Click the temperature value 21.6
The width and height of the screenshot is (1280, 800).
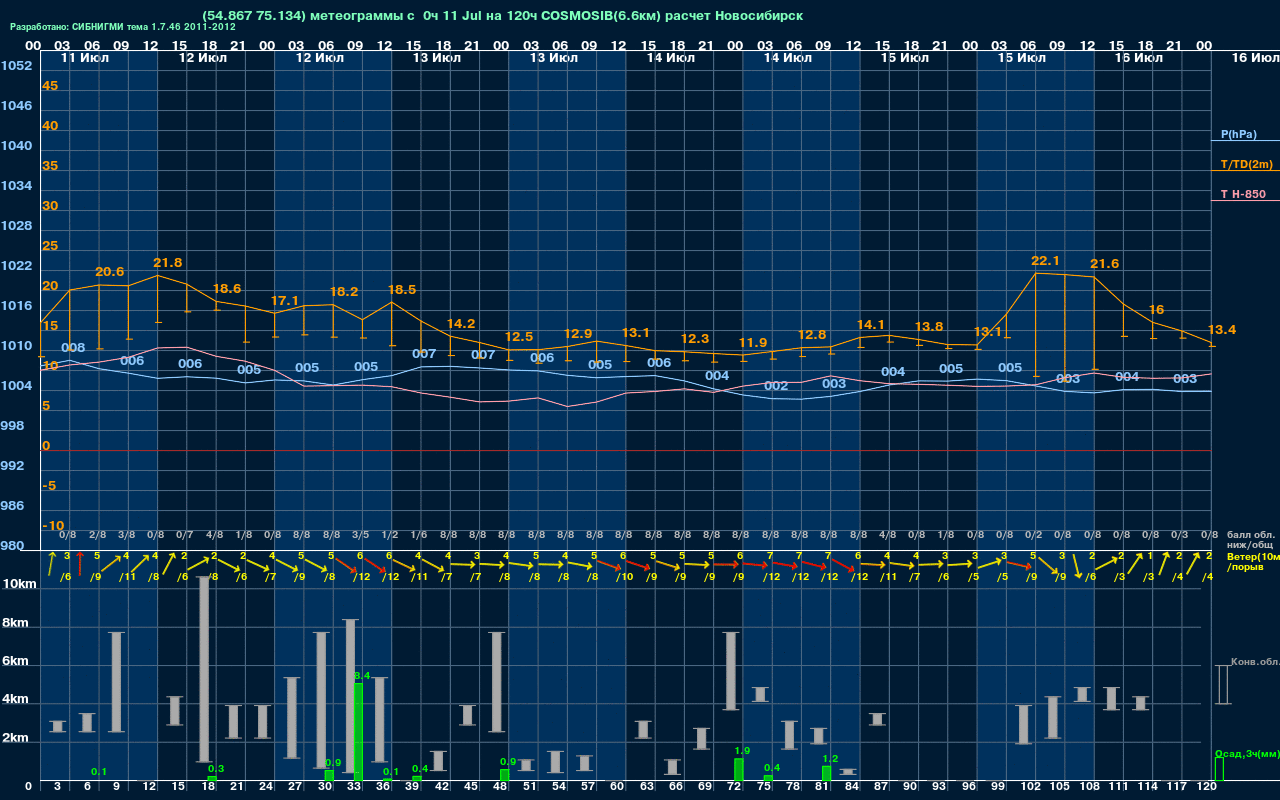pyautogui.click(x=1105, y=264)
